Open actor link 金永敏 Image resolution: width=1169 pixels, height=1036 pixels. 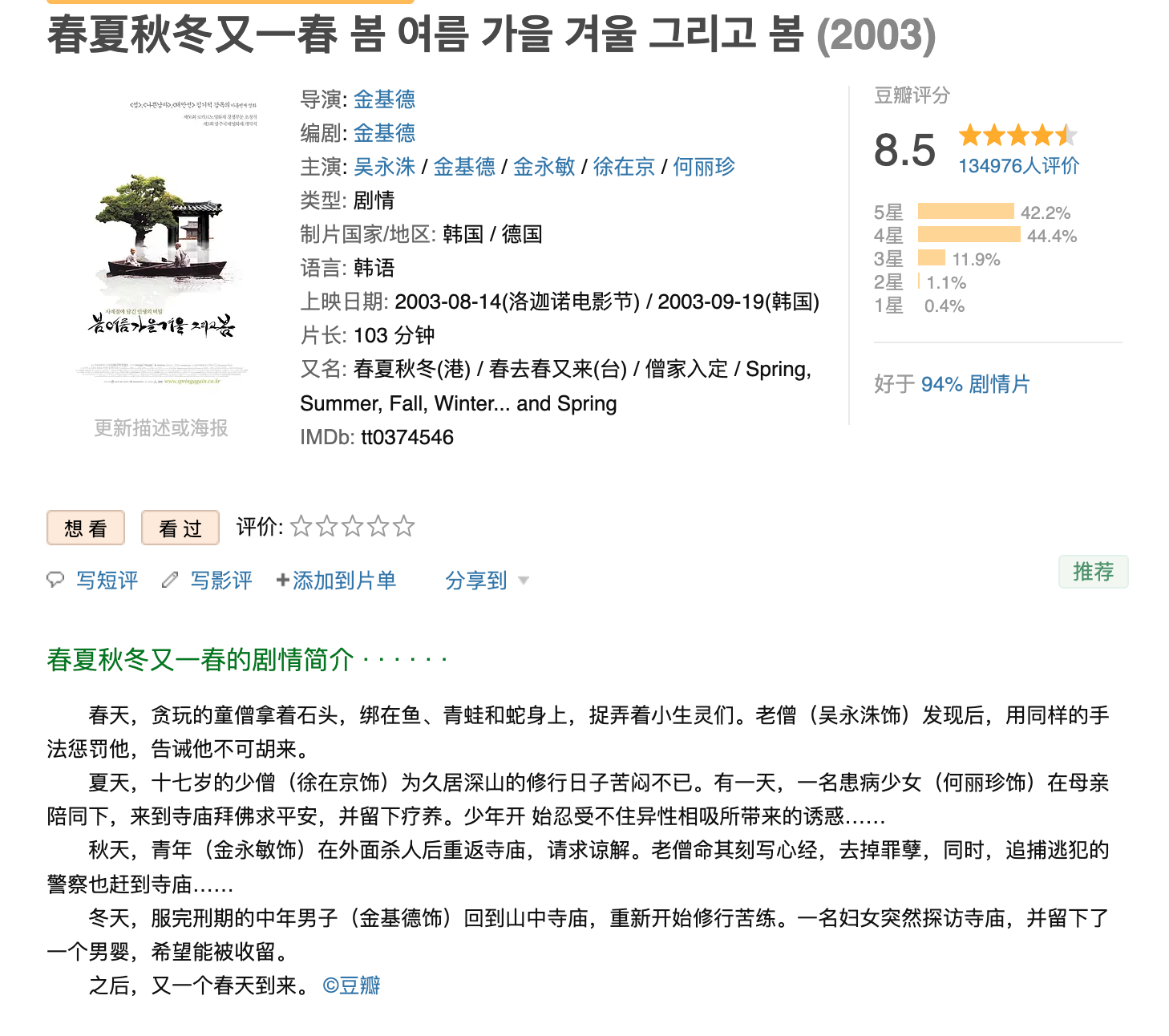tap(544, 167)
